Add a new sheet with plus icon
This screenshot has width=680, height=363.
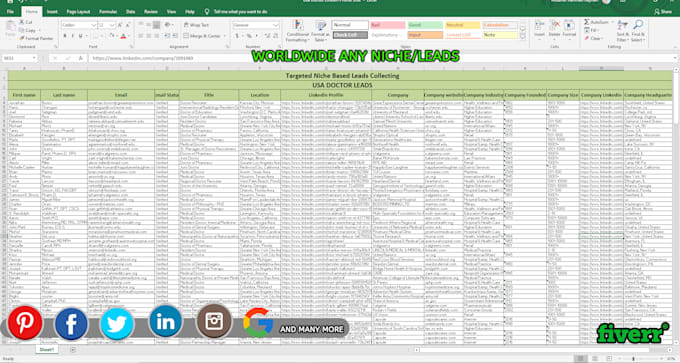click(x=73, y=350)
